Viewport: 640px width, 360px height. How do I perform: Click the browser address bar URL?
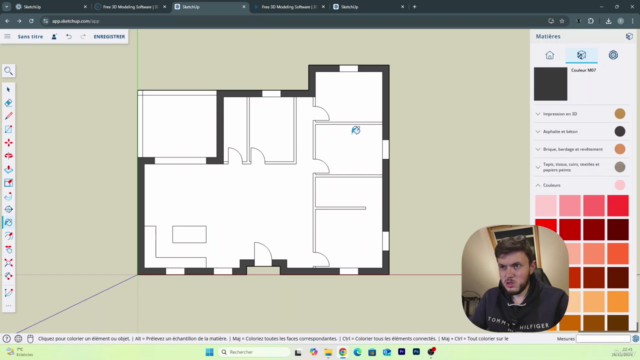[x=76, y=21]
